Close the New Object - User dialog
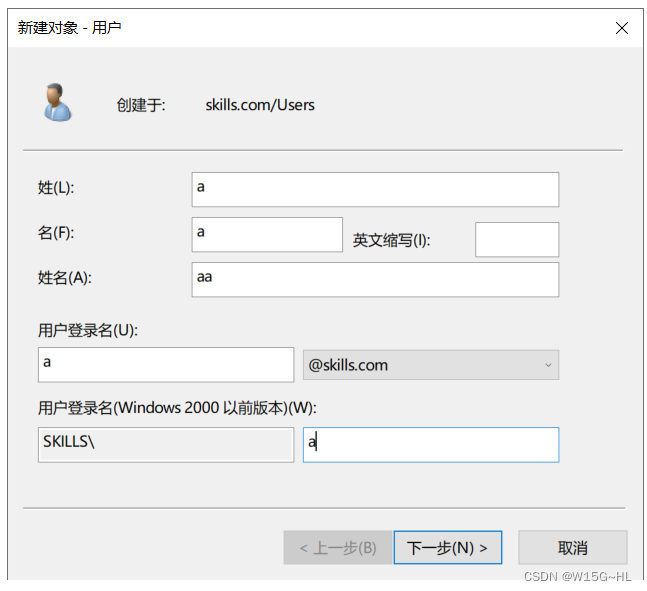The width and height of the screenshot is (647, 591). click(621, 28)
